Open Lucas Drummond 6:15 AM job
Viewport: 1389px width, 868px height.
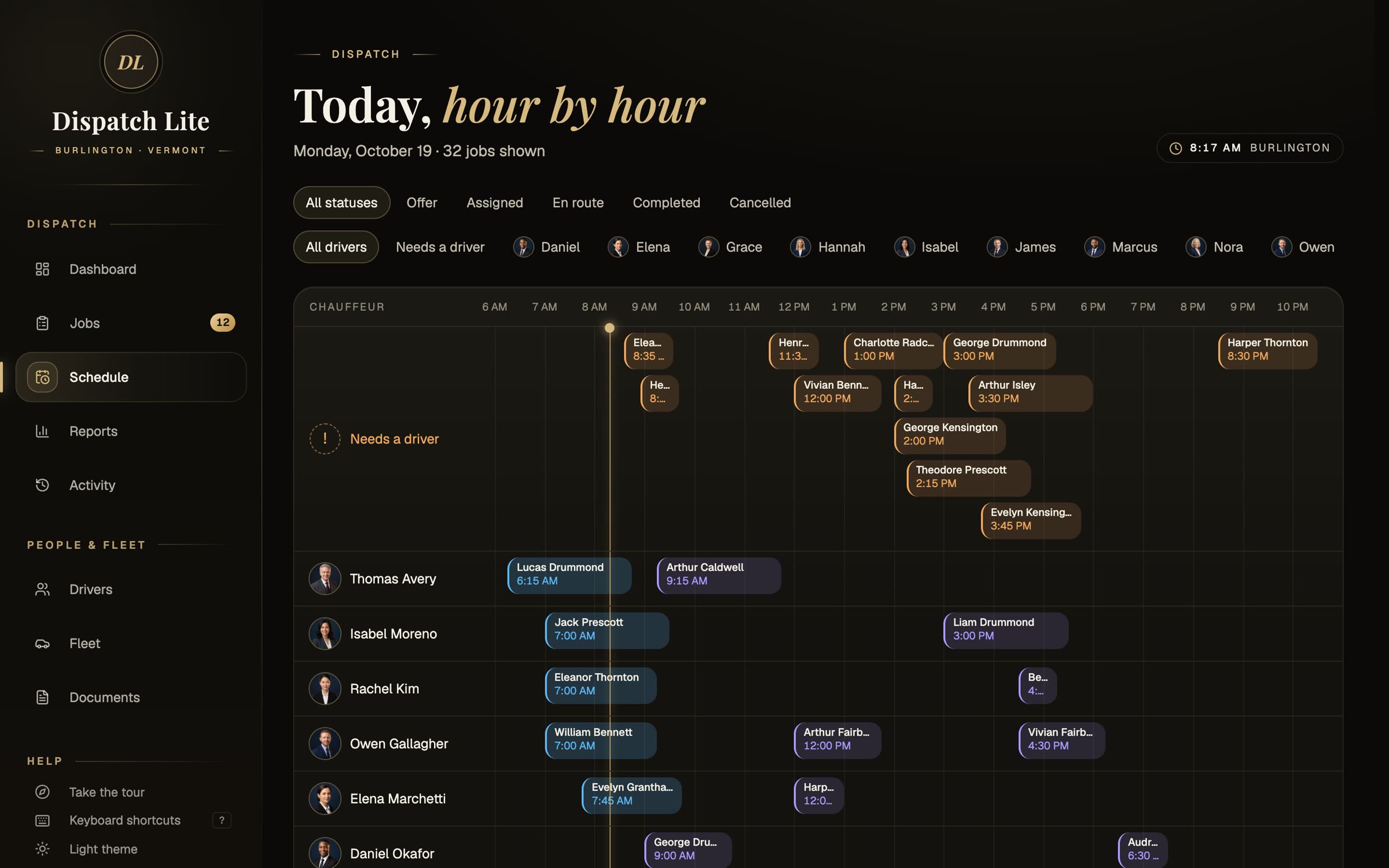(x=569, y=575)
